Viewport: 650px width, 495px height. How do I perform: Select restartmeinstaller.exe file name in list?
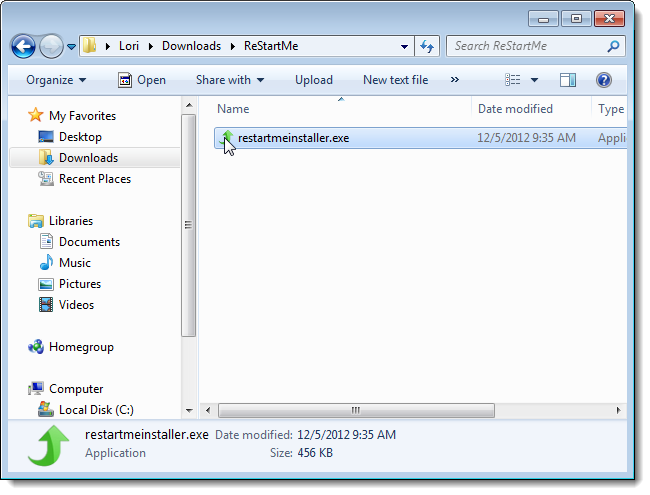(x=293, y=138)
